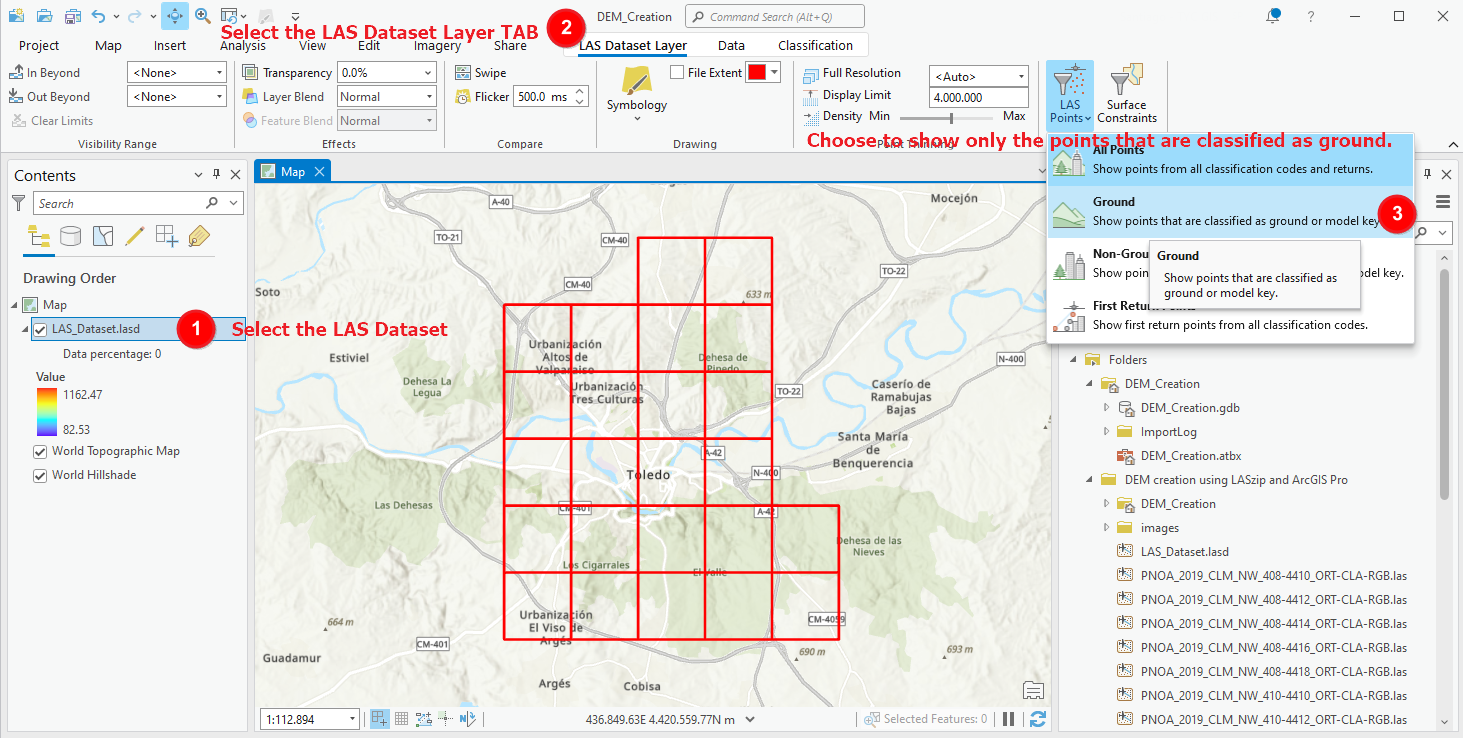Switch to the Classification ribbon tab
The height and width of the screenshot is (738, 1463).
point(815,45)
